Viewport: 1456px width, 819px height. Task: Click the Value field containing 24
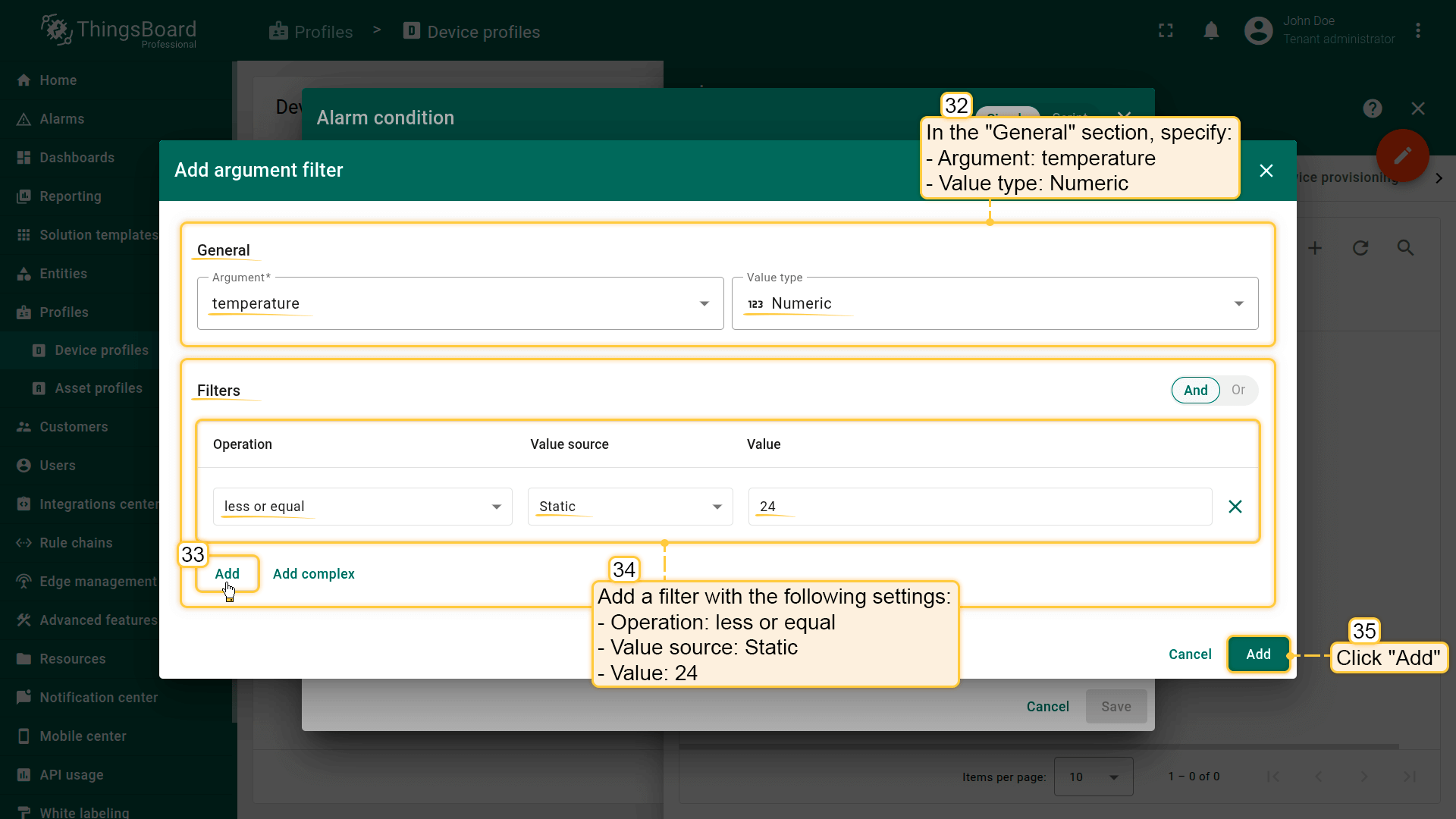coord(979,507)
